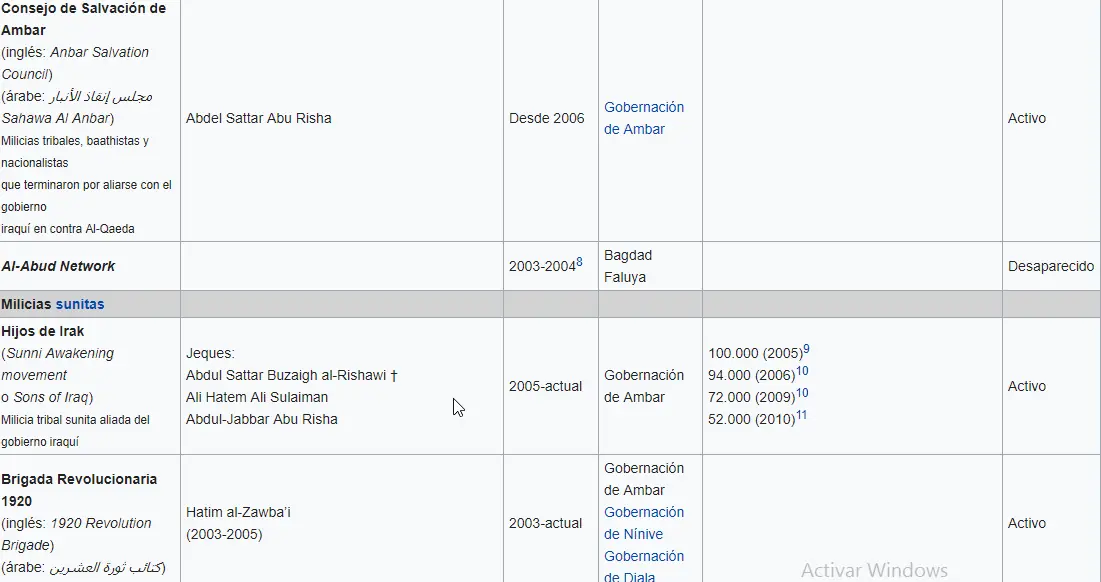Screen dimensions: 1101x582
Task: Select the Hijos de Irak title
Action: coord(43,331)
